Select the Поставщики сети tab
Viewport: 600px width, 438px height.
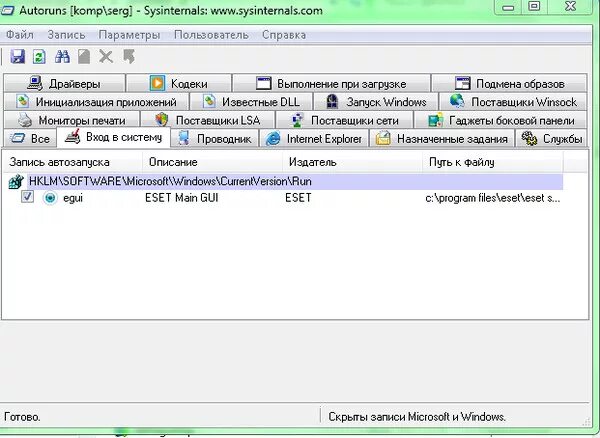tap(344, 120)
